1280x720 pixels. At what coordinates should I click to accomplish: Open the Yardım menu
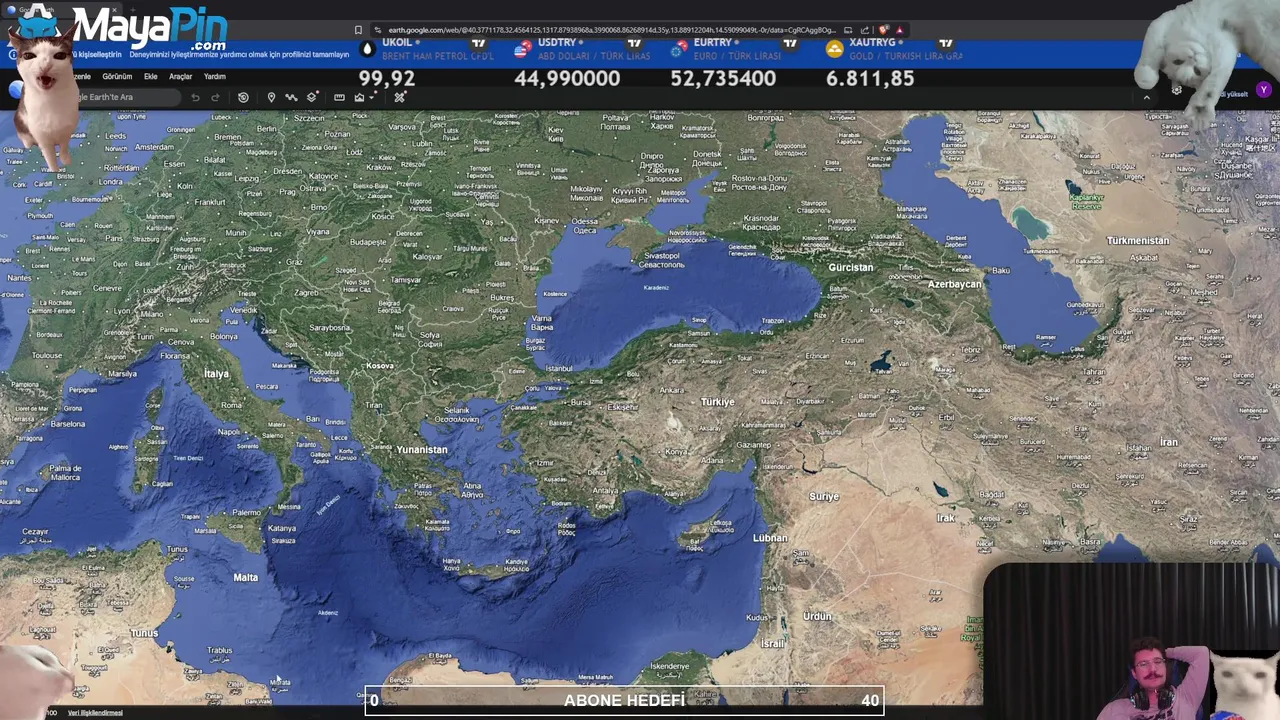point(215,76)
